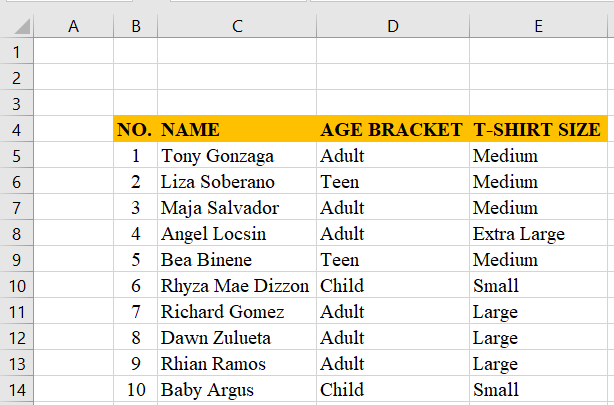The image size is (614, 405).
Task: Select column A header
Action: click(x=73, y=26)
